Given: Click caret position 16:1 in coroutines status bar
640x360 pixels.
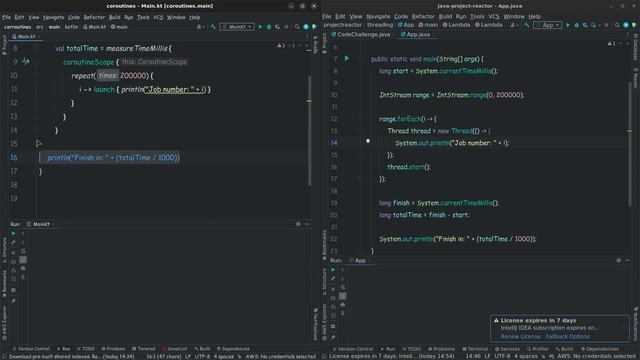Looking at the screenshot, I should coord(163,357).
